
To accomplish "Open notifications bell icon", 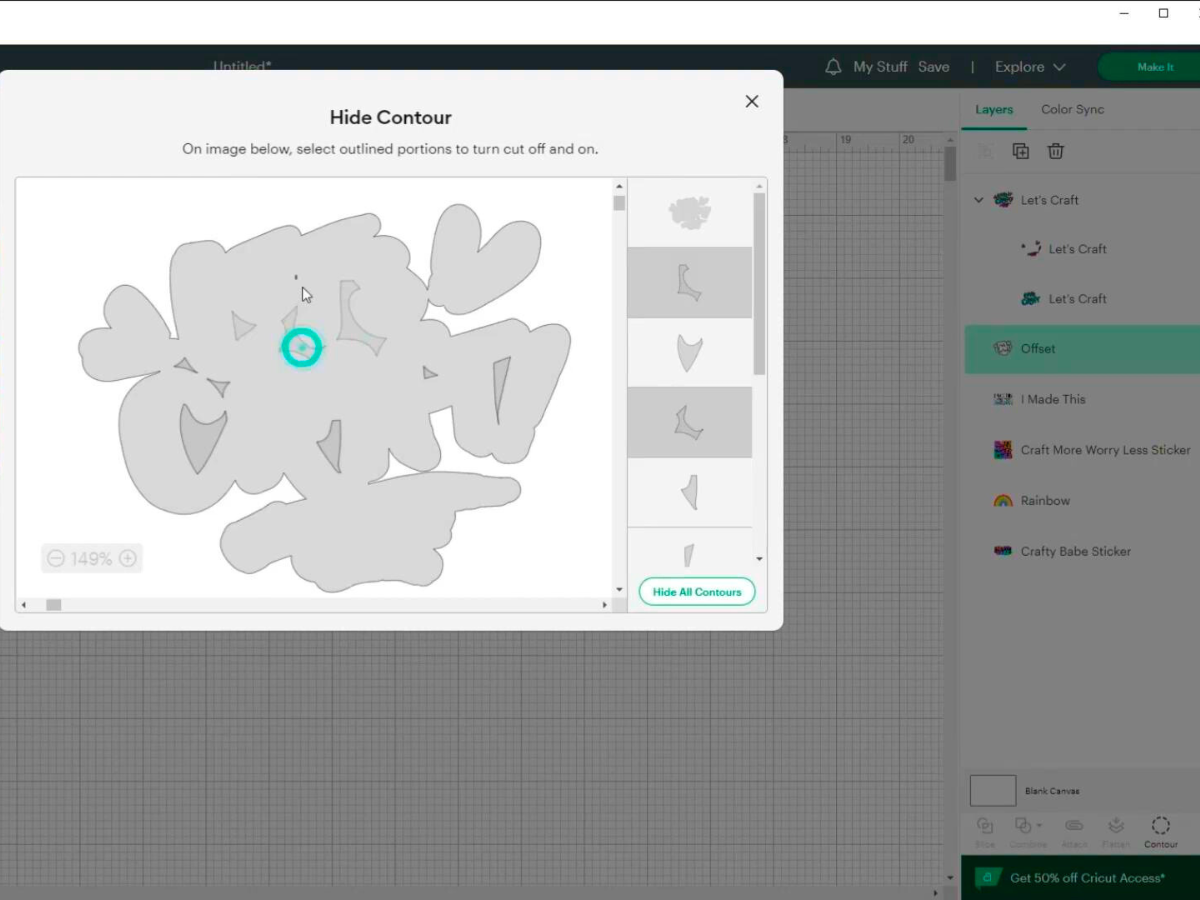I will point(833,67).
